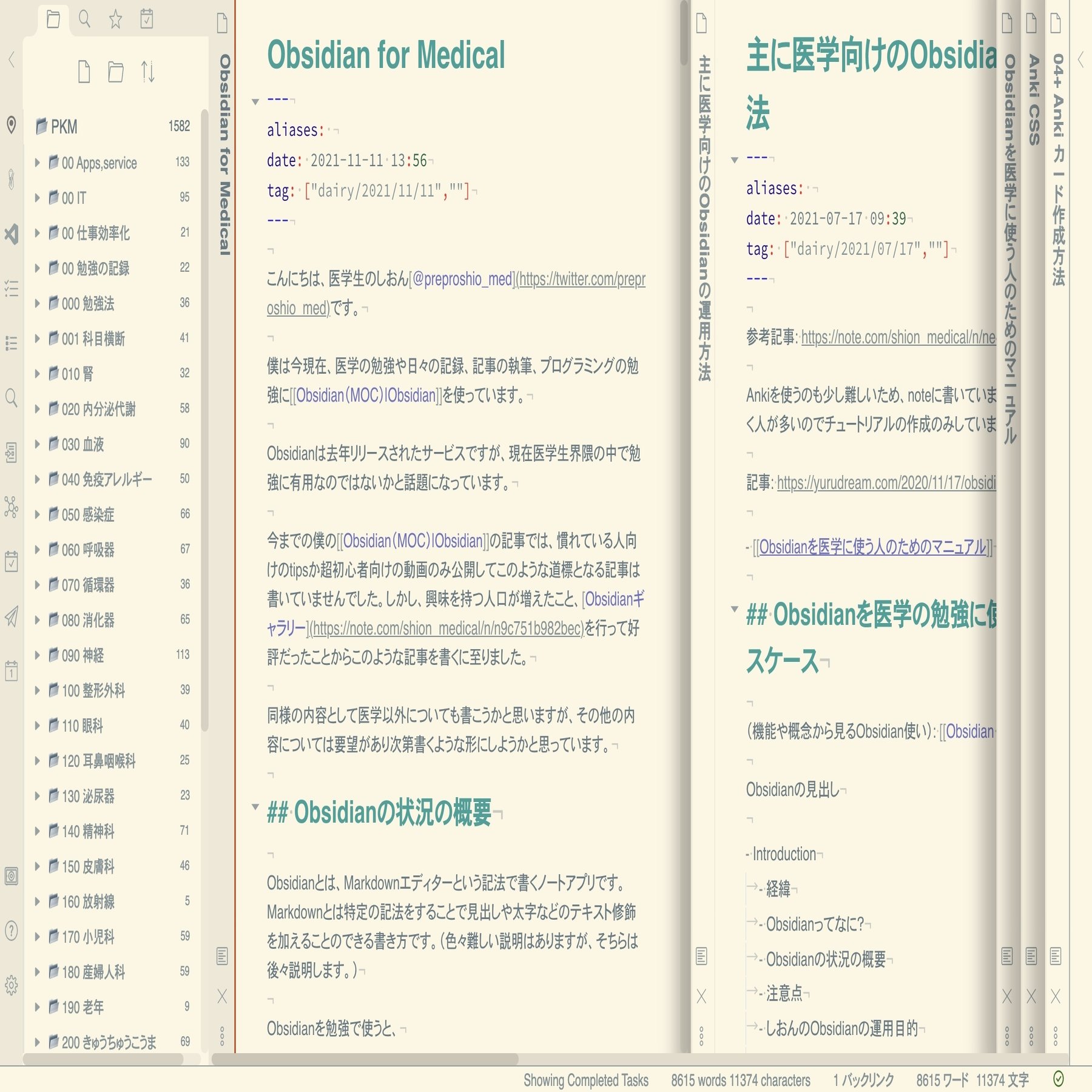
Task: Toggle preview mode for 主に医学向け pane
Action: (701, 956)
